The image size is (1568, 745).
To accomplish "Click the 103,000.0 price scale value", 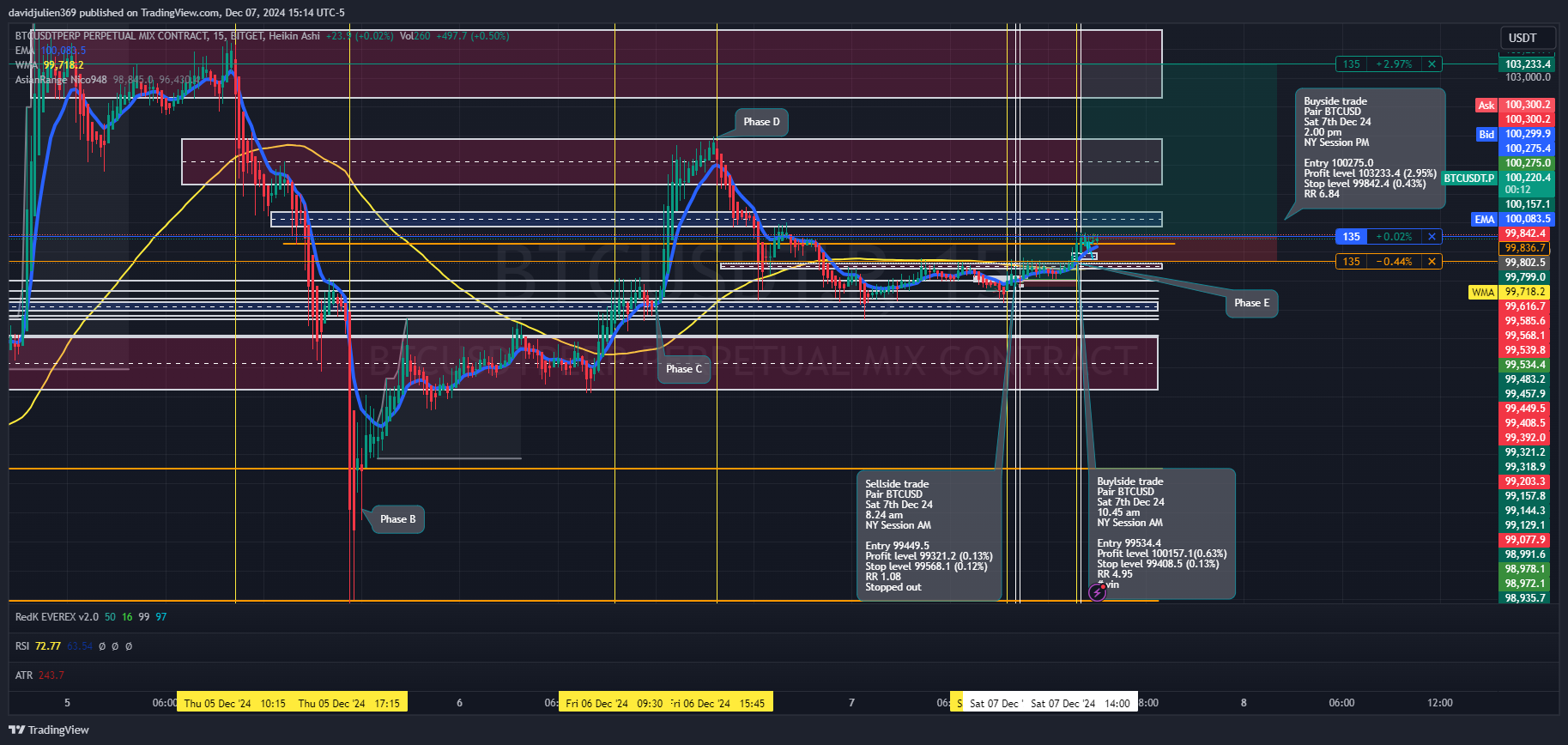I will pos(1528,77).
